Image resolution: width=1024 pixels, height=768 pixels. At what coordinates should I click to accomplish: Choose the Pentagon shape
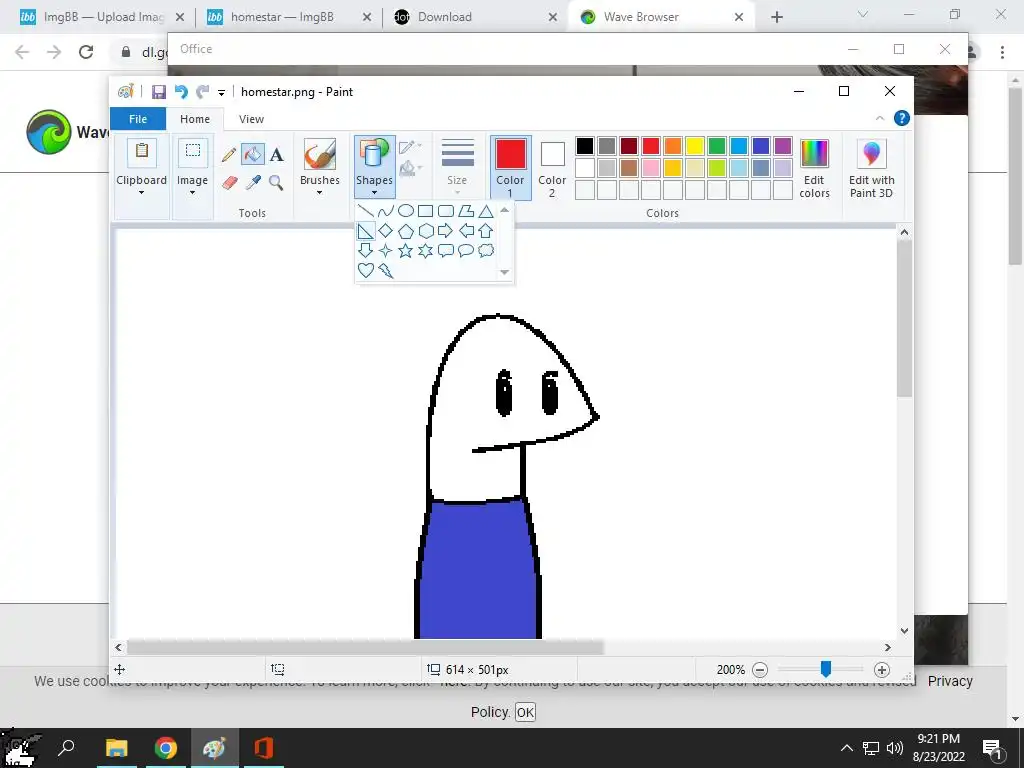coord(406,231)
